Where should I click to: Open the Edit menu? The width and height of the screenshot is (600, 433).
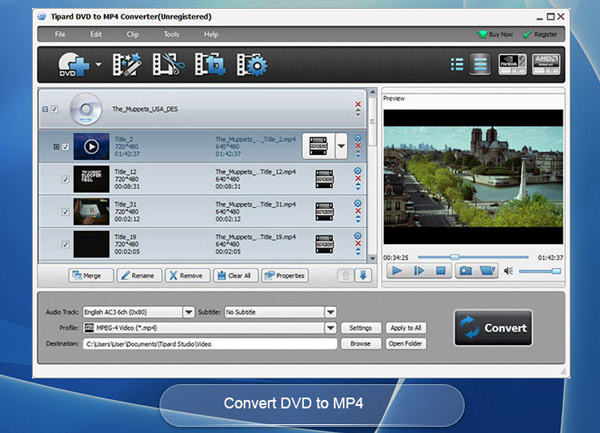[x=96, y=34]
